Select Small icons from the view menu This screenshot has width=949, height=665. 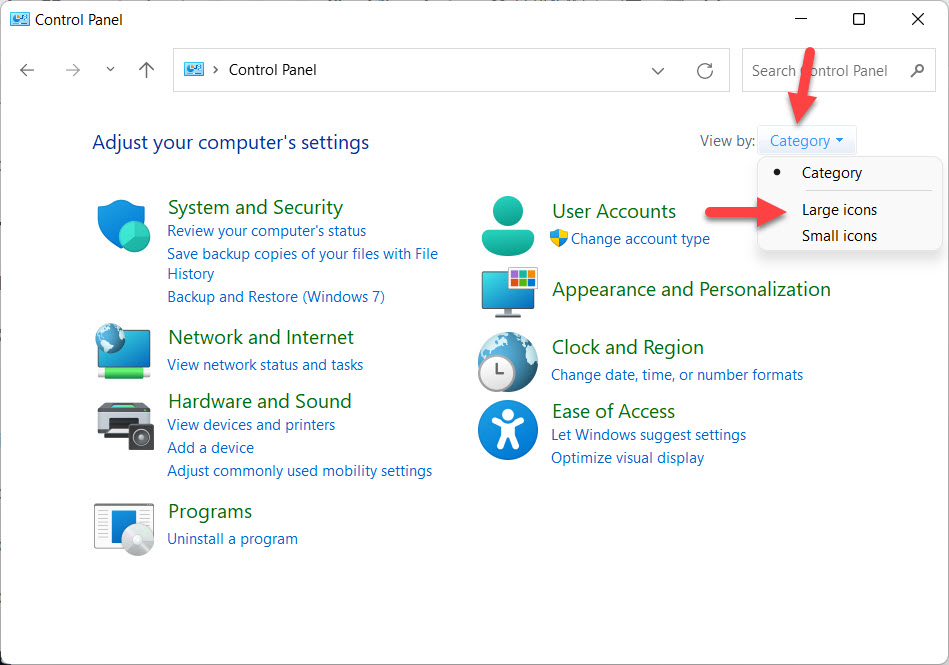839,234
